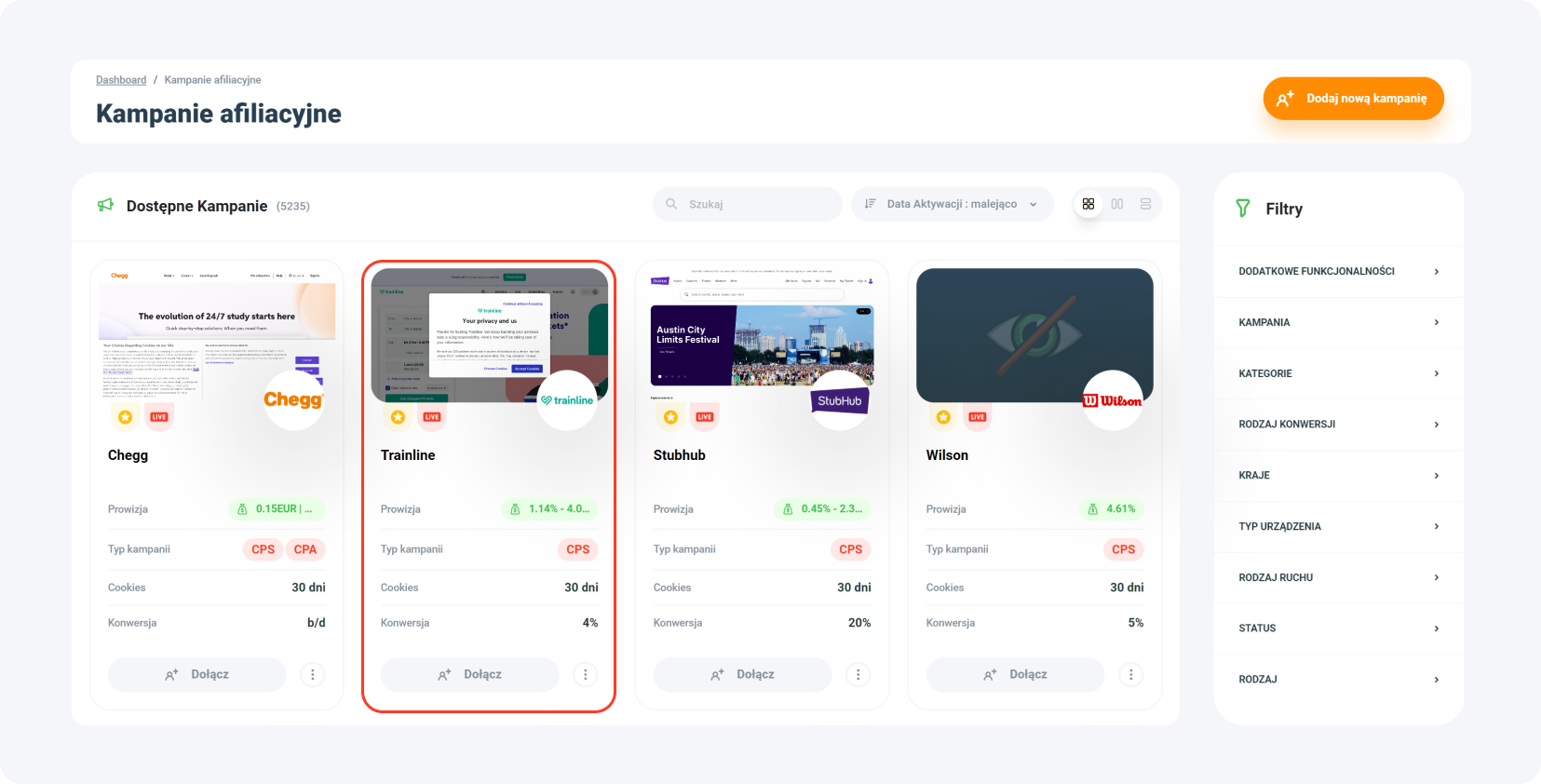Expand the Kraje filter section

tap(1338, 475)
